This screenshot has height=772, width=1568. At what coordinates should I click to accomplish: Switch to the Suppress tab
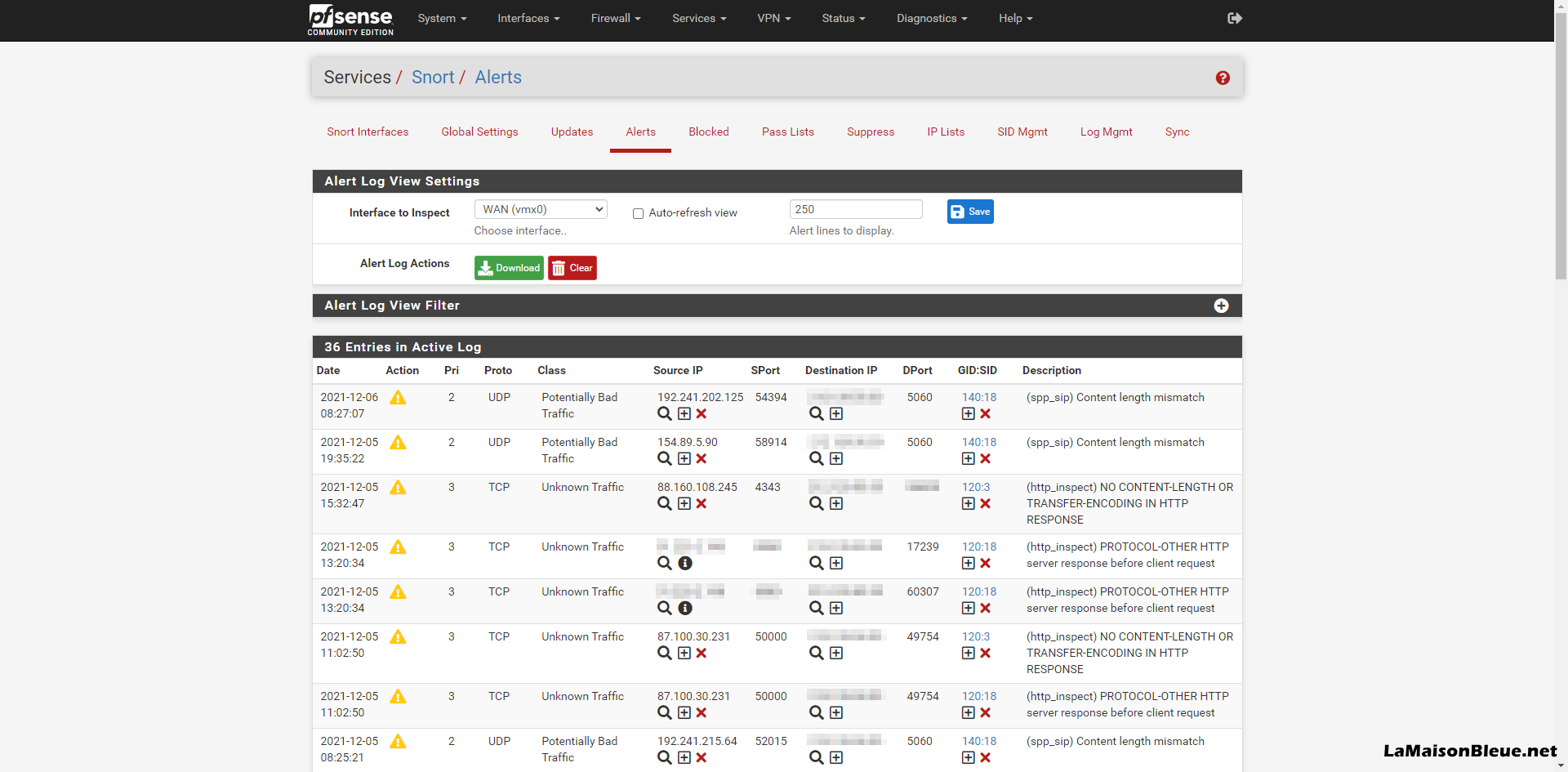(x=871, y=132)
